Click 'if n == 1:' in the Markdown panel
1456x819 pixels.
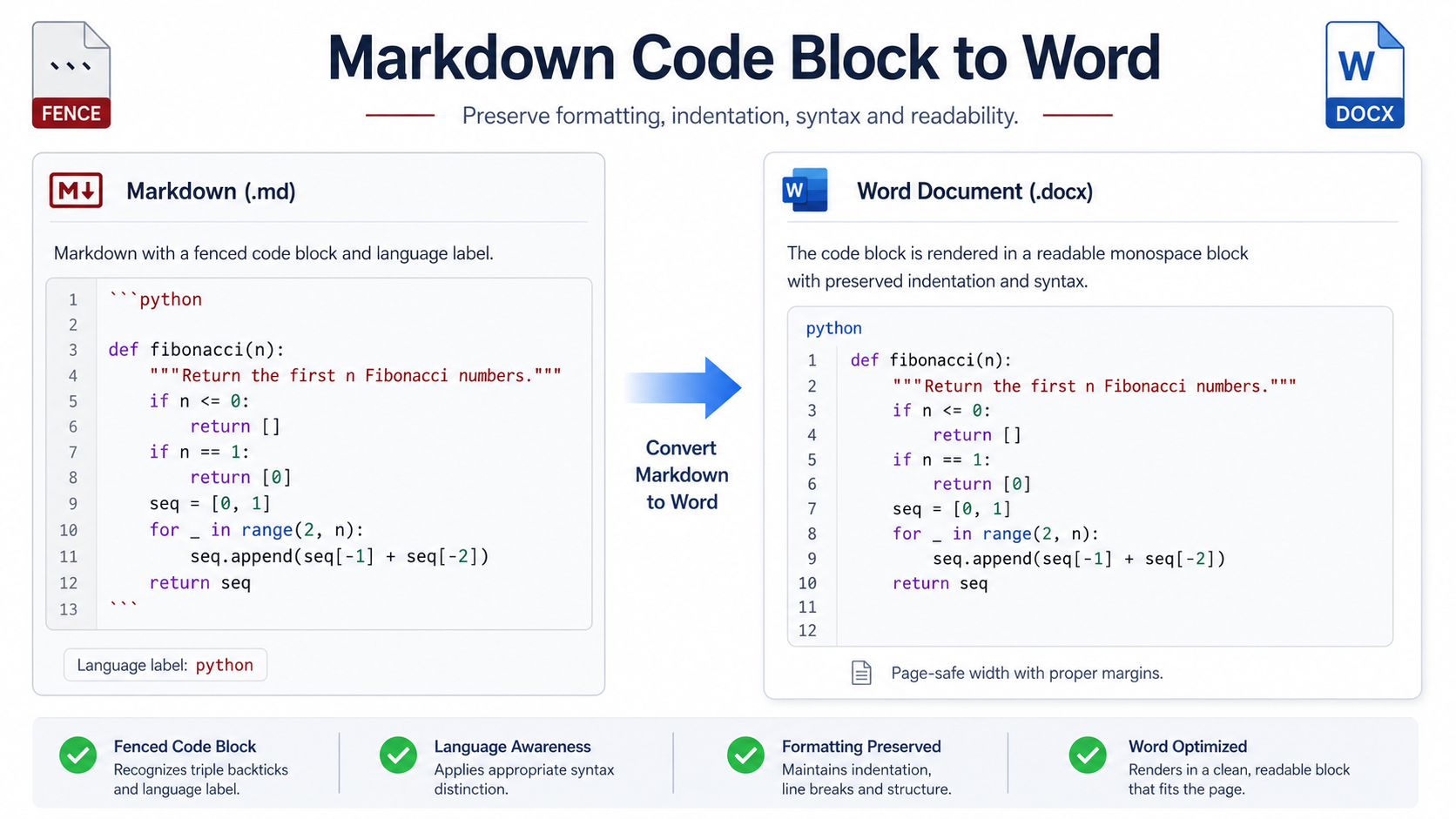click(199, 452)
